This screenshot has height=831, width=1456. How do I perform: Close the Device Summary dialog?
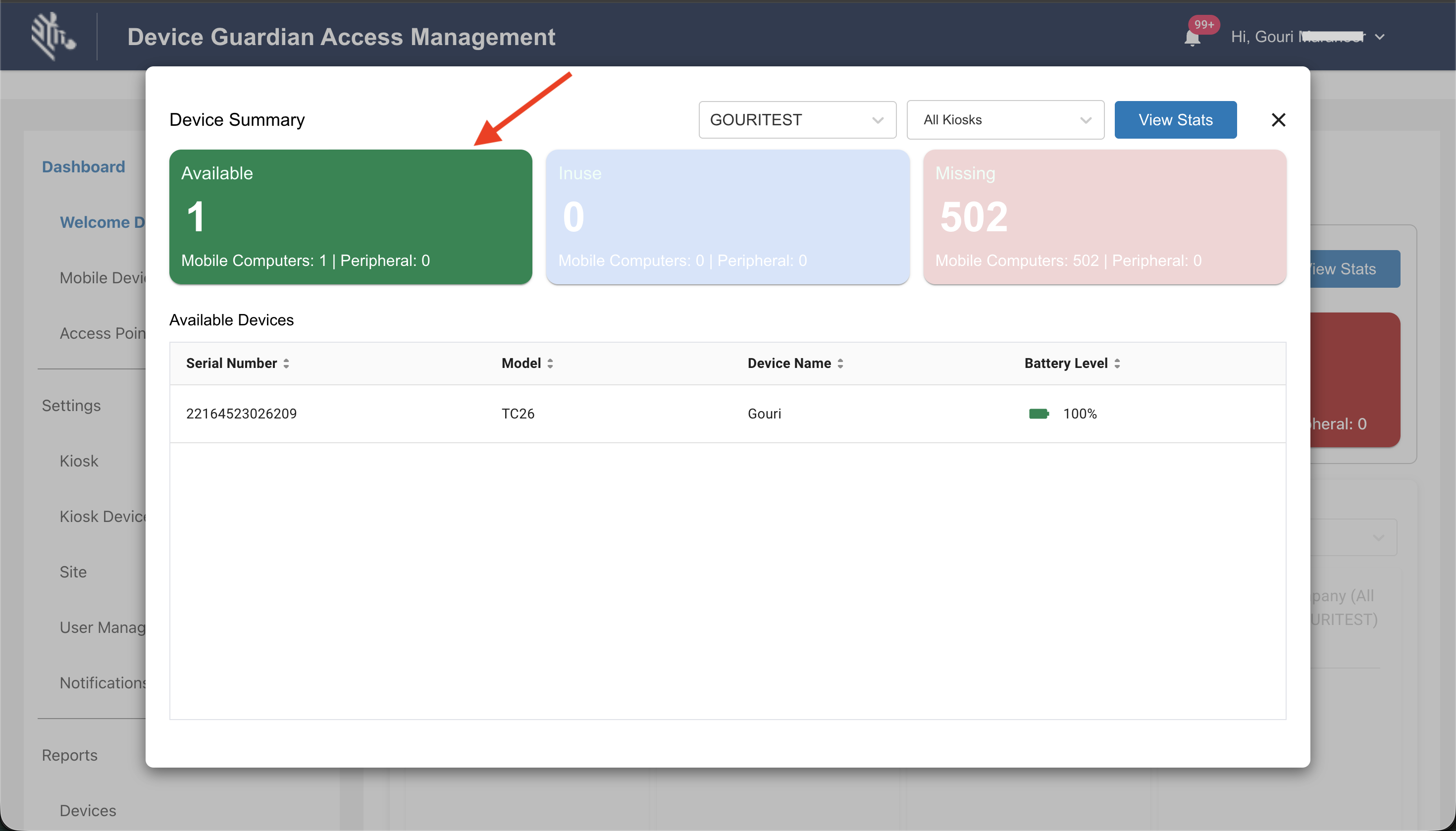click(1279, 120)
